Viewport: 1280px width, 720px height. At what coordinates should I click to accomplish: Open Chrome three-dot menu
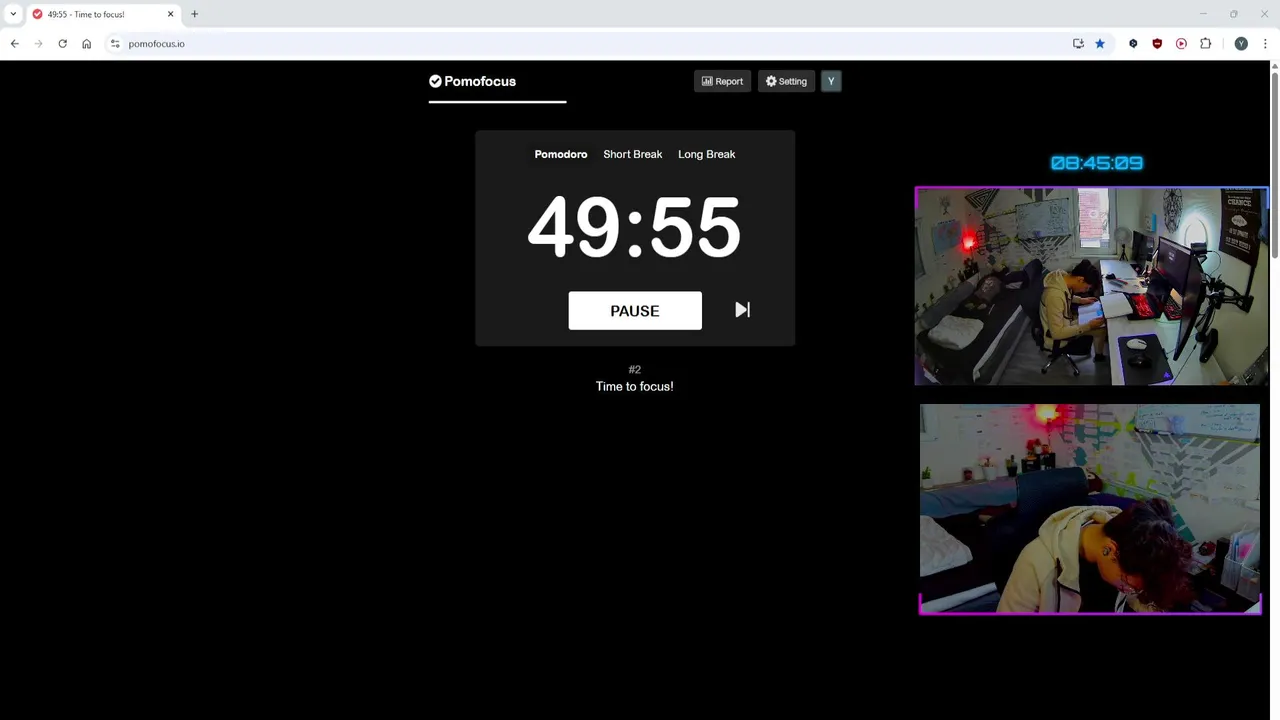1265,44
